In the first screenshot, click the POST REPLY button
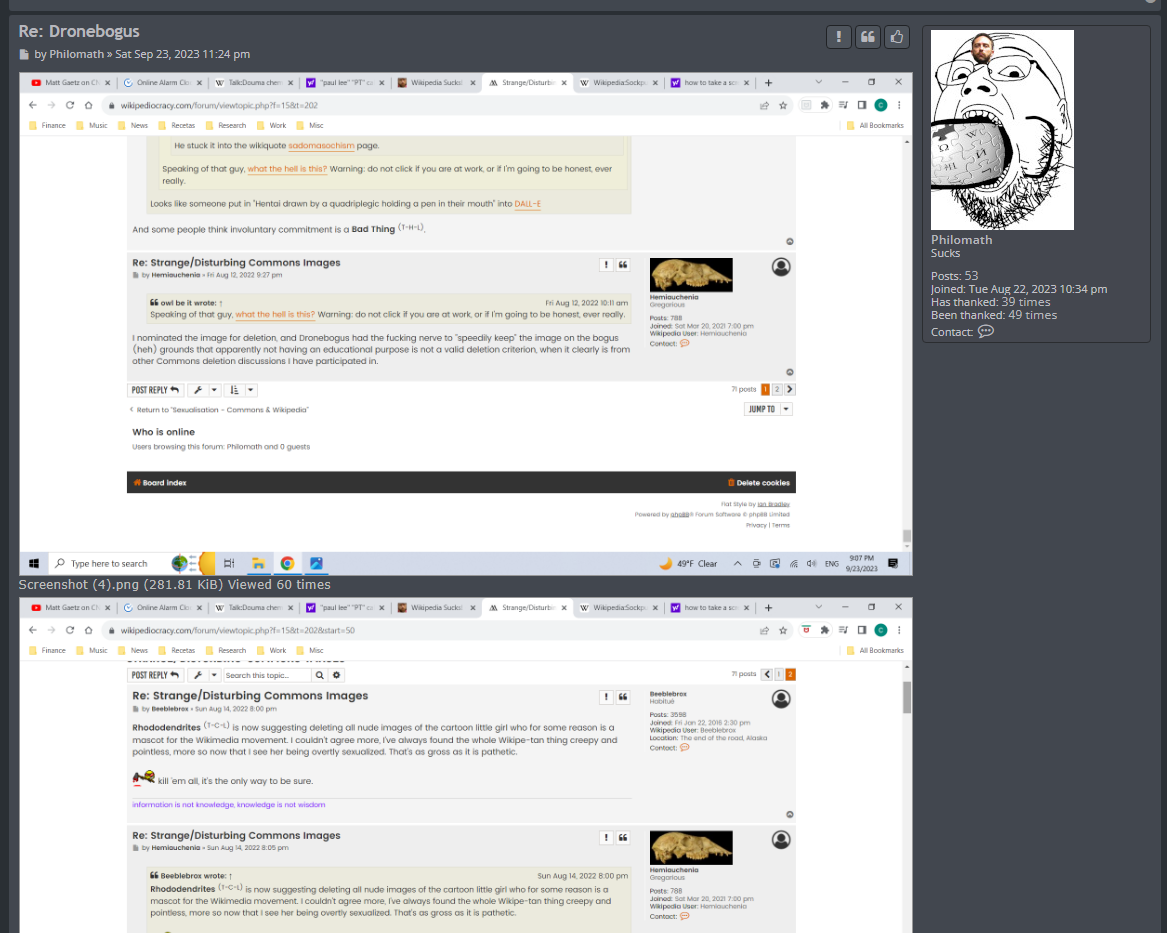The height and width of the screenshot is (933, 1167). [155, 390]
